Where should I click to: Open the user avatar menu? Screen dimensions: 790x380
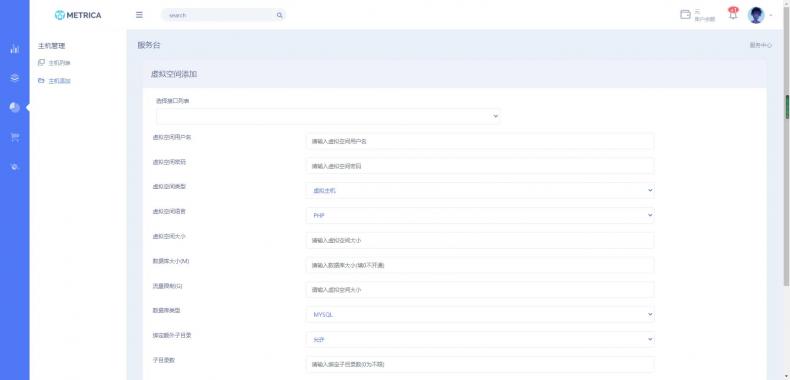pos(756,15)
